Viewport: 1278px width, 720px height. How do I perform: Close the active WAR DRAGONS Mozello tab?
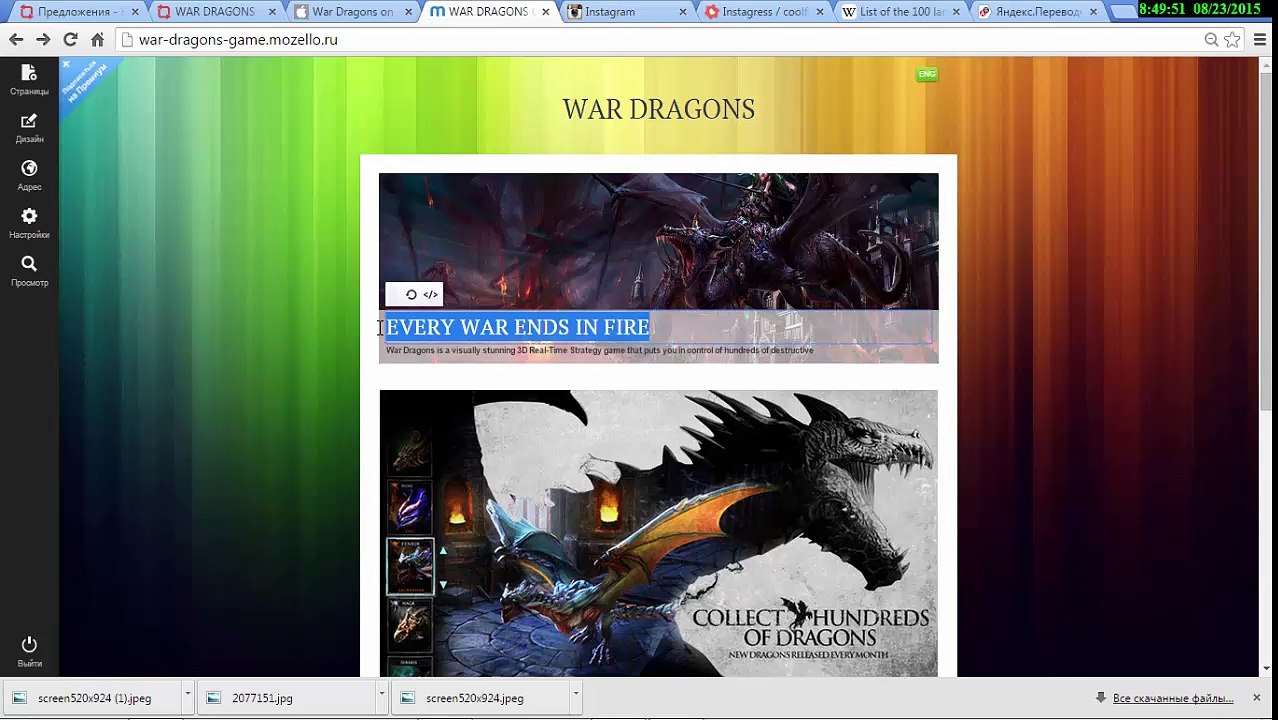click(545, 12)
